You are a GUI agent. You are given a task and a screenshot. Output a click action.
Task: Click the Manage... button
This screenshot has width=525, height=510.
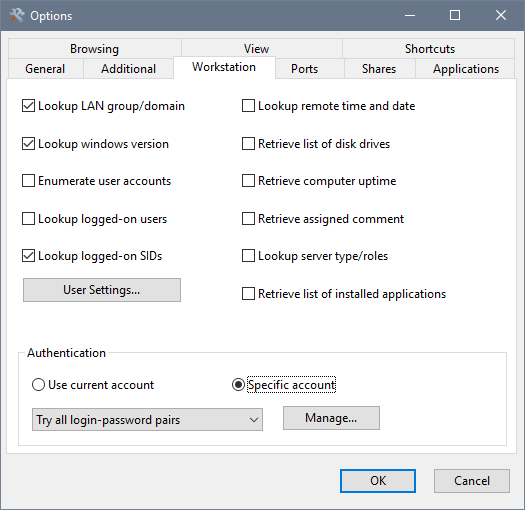tap(331, 418)
